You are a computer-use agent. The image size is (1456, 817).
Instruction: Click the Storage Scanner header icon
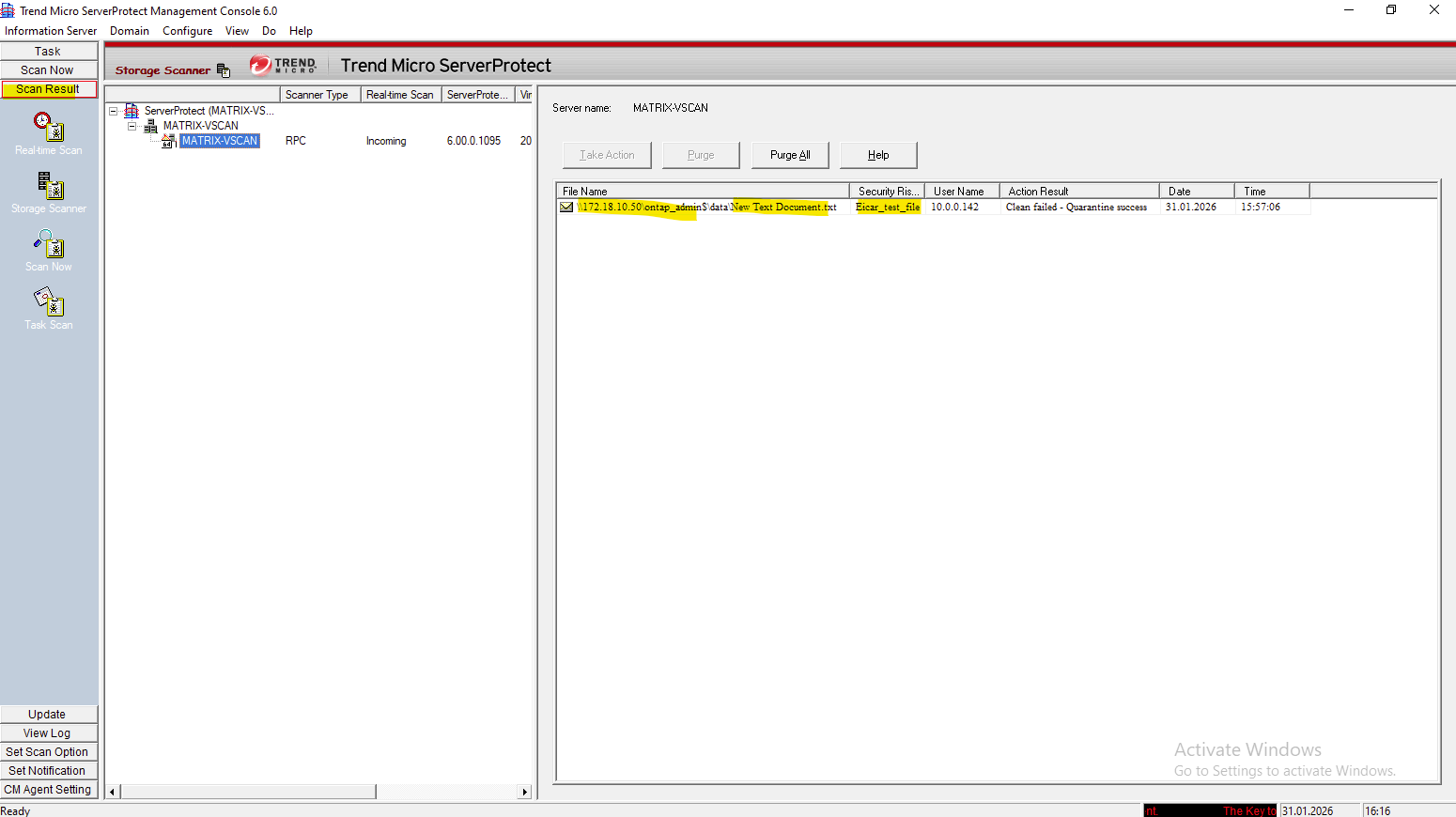click(x=224, y=70)
